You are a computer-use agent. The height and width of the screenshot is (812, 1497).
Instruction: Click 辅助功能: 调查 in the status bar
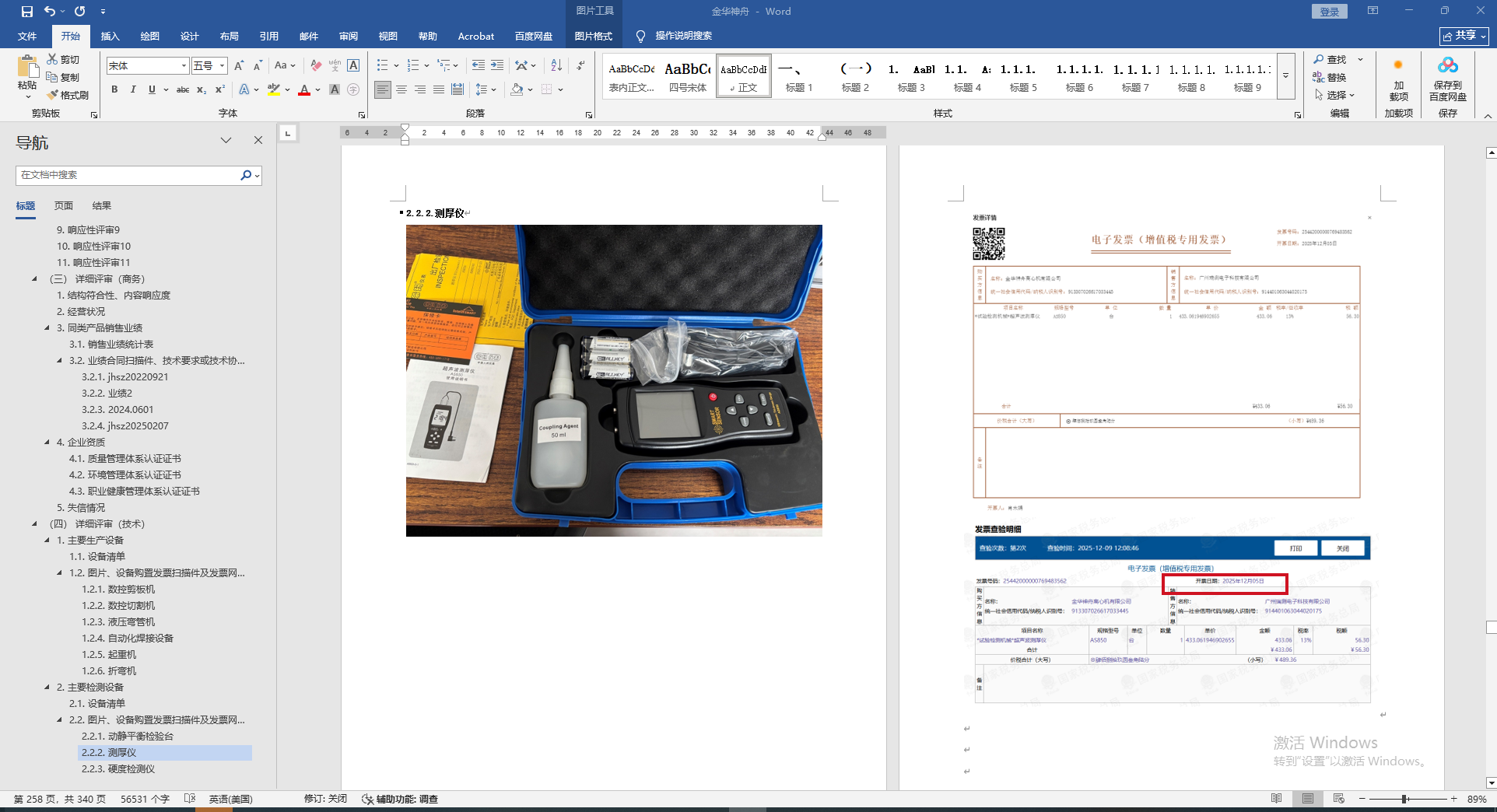pyautogui.click(x=400, y=799)
